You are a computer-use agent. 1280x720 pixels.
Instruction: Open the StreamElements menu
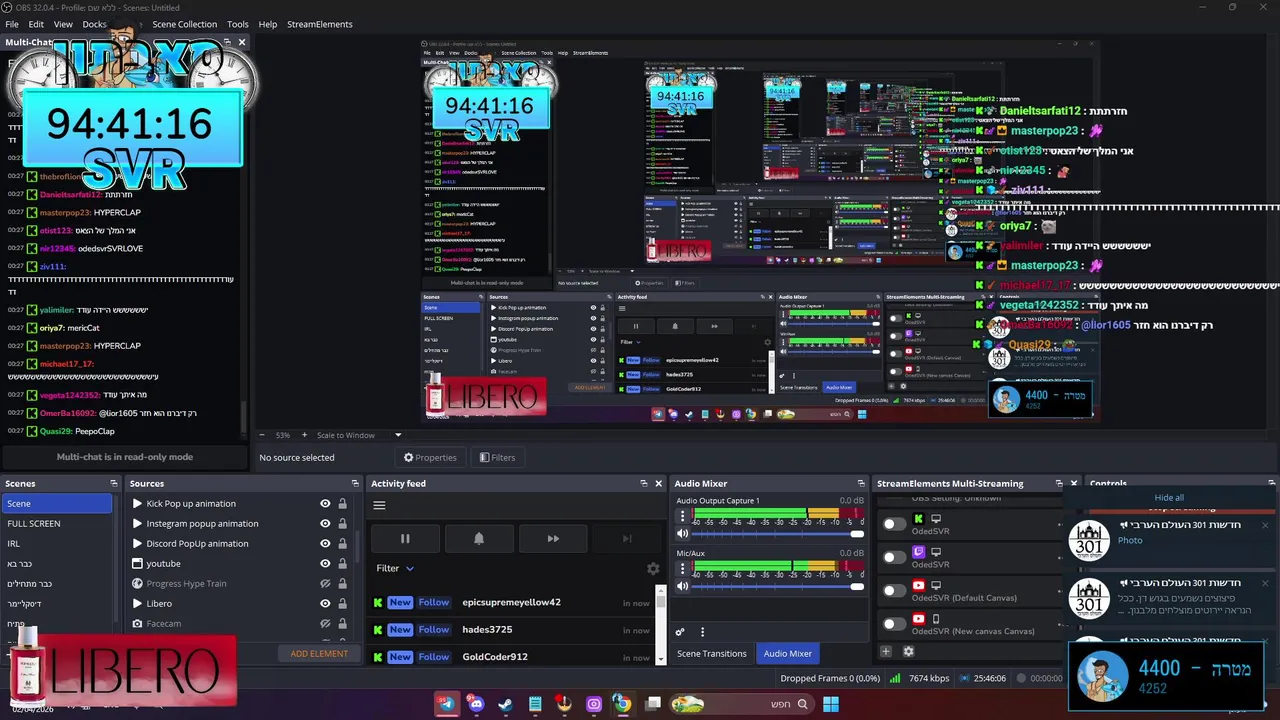tap(320, 24)
